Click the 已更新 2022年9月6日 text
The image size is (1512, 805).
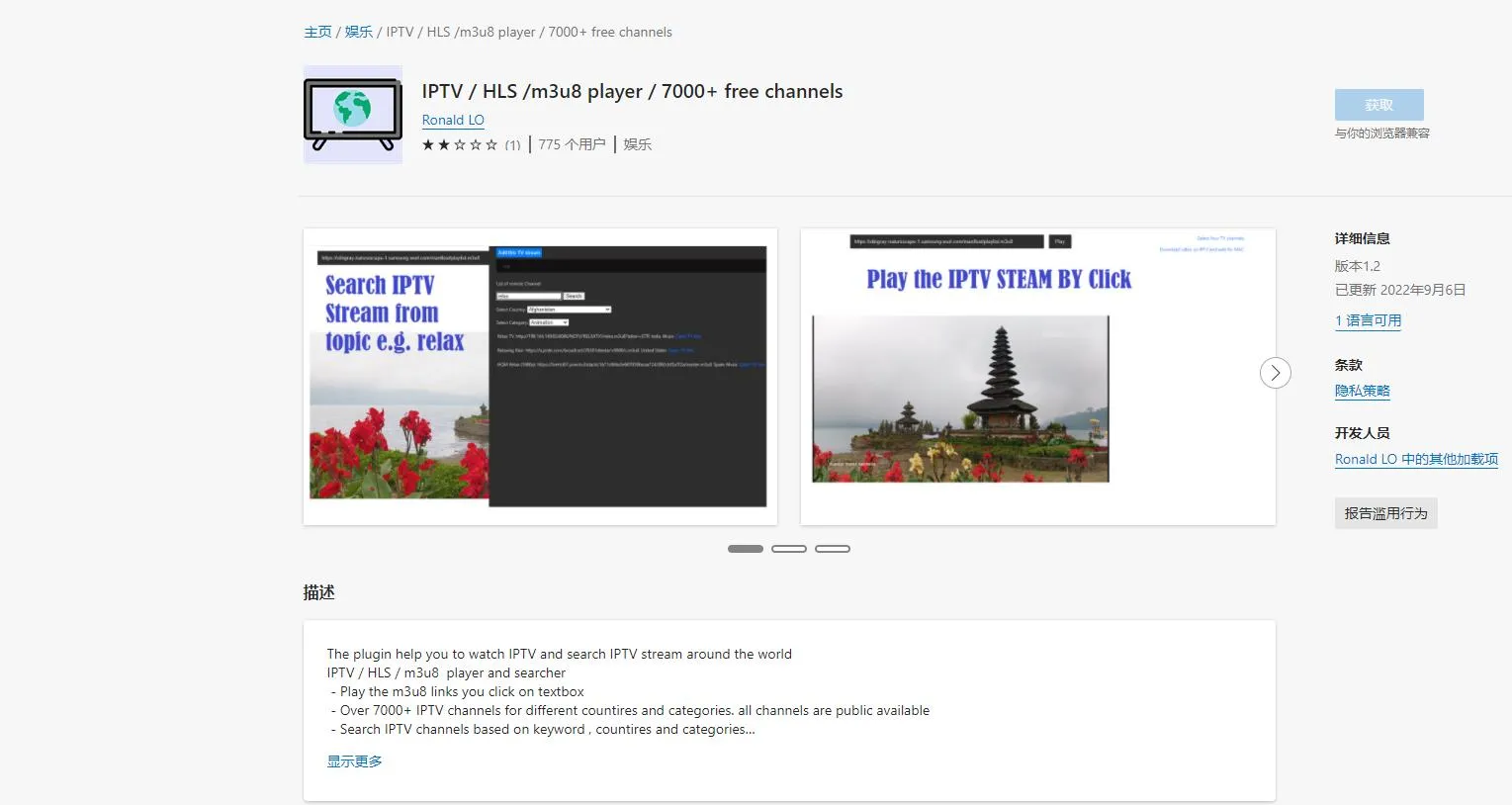click(x=1400, y=290)
